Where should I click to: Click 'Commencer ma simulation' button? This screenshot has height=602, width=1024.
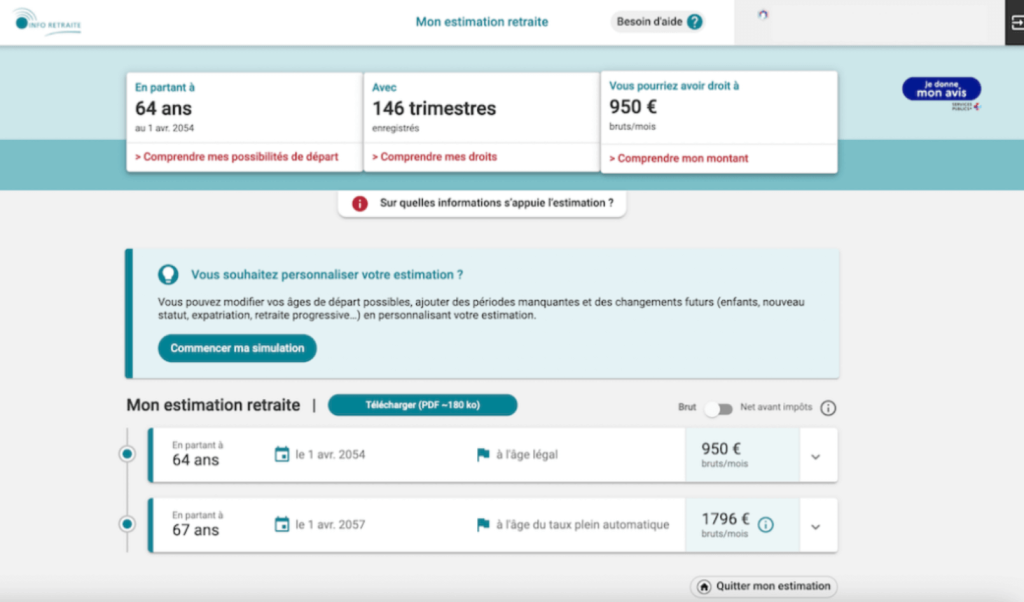(x=237, y=348)
